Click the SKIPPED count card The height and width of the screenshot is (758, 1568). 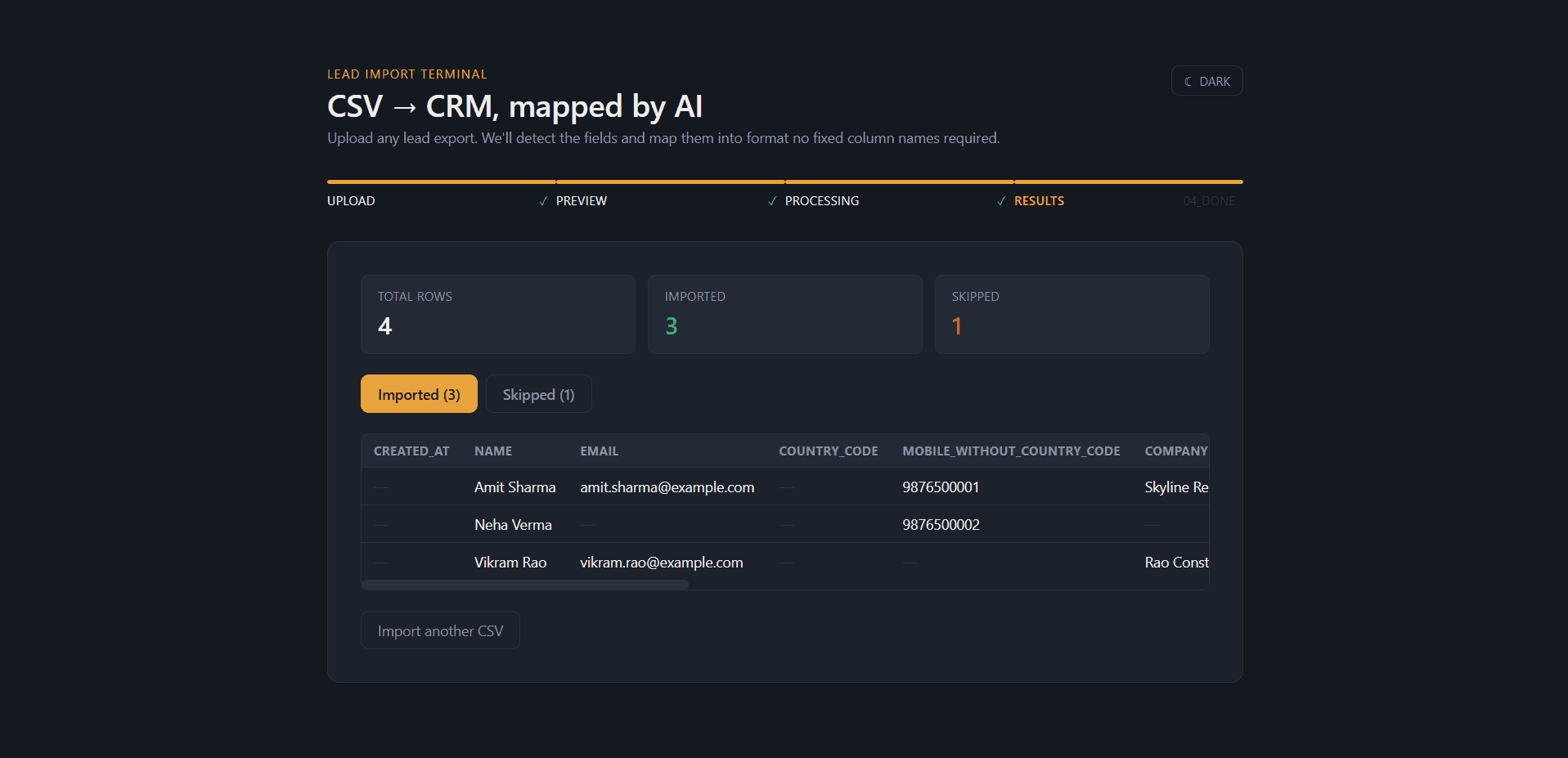(1072, 314)
